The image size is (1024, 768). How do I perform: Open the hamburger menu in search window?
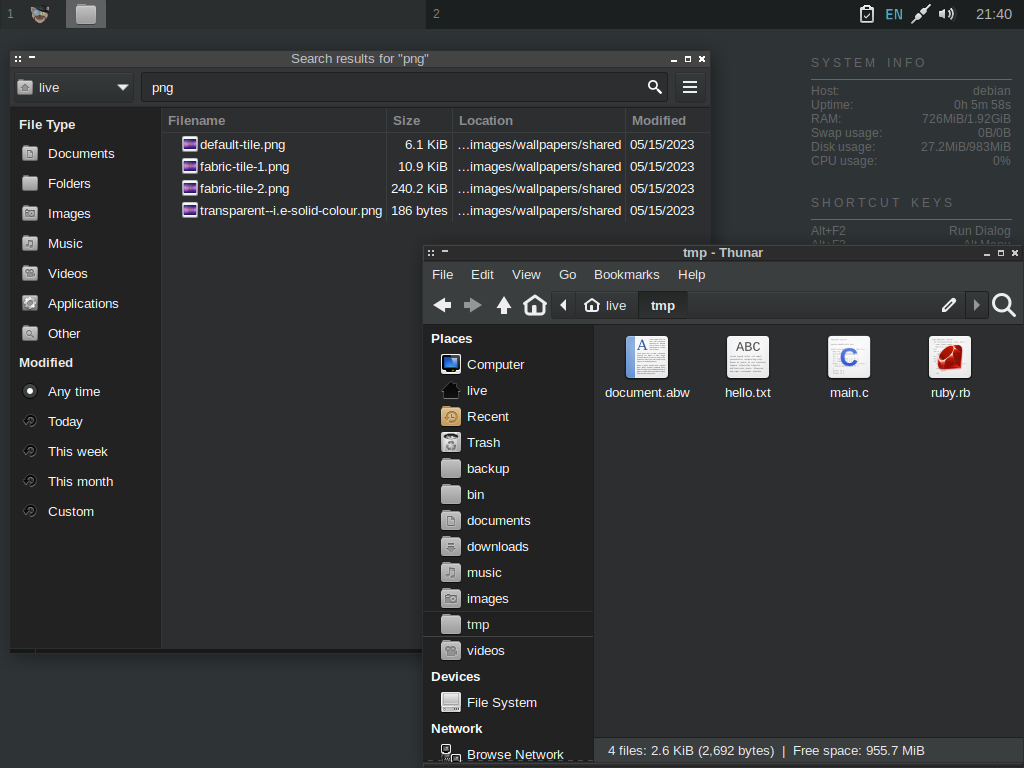(x=689, y=87)
